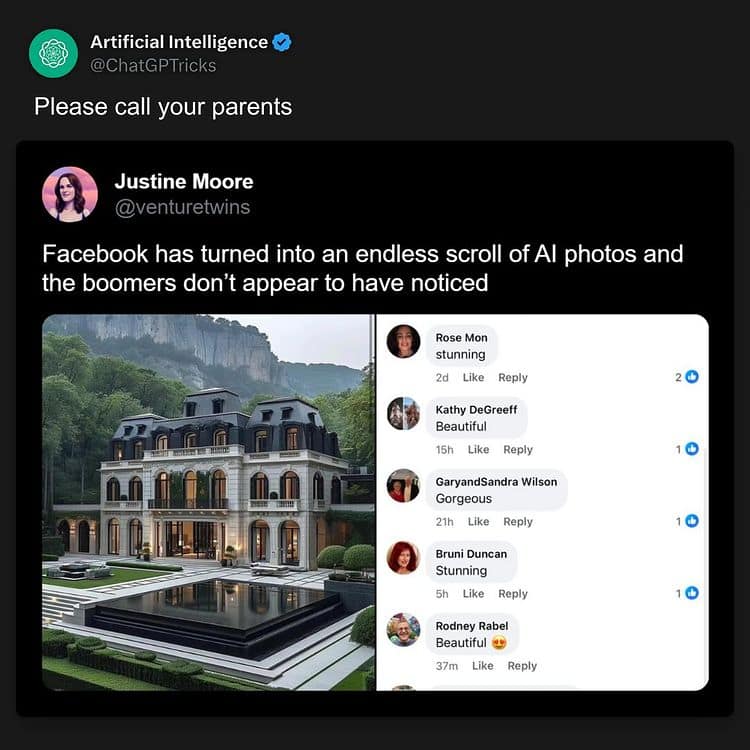Click like reaction count on Rose Mon's comment
Image resolution: width=750 pixels, height=750 pixels.
point(686,377)
